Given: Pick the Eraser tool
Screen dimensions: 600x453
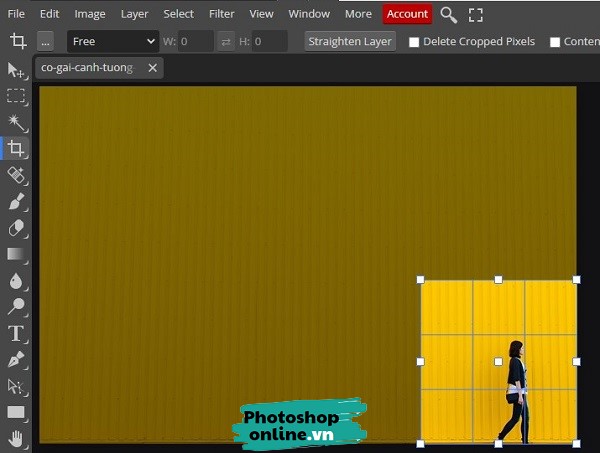Looking at the screenshot, I should pyautogui.click(x=16, y=228).
